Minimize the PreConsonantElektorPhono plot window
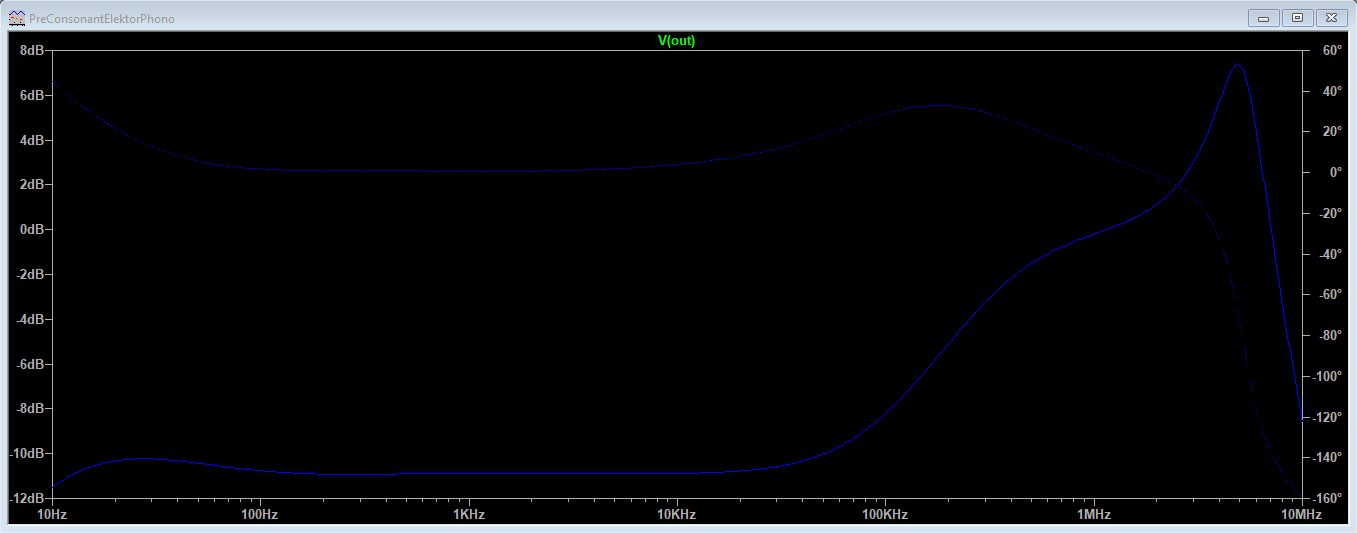The height and width of the screenshot is (533, 1357). [1265, 18]
